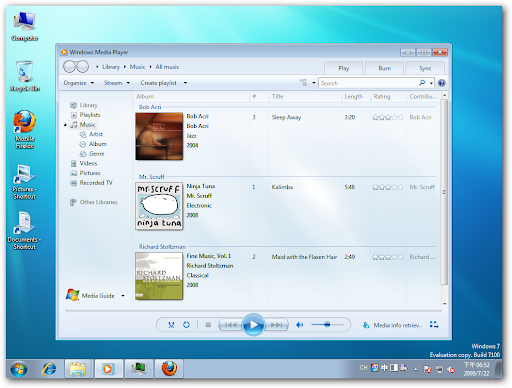Open Windows Media Player help
512x388 pixels.
(x=442, y=83)
